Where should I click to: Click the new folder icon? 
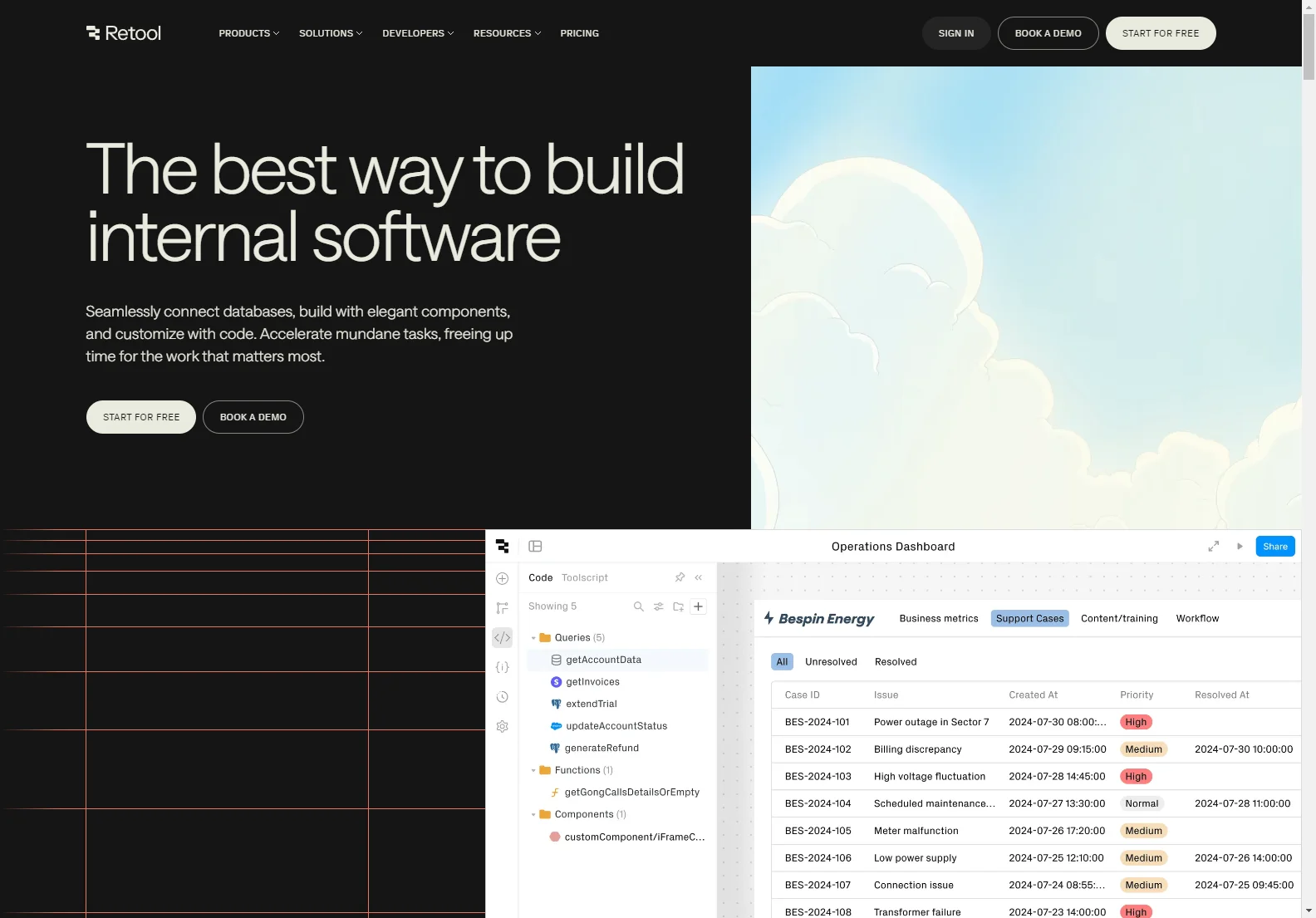[678, 606]
